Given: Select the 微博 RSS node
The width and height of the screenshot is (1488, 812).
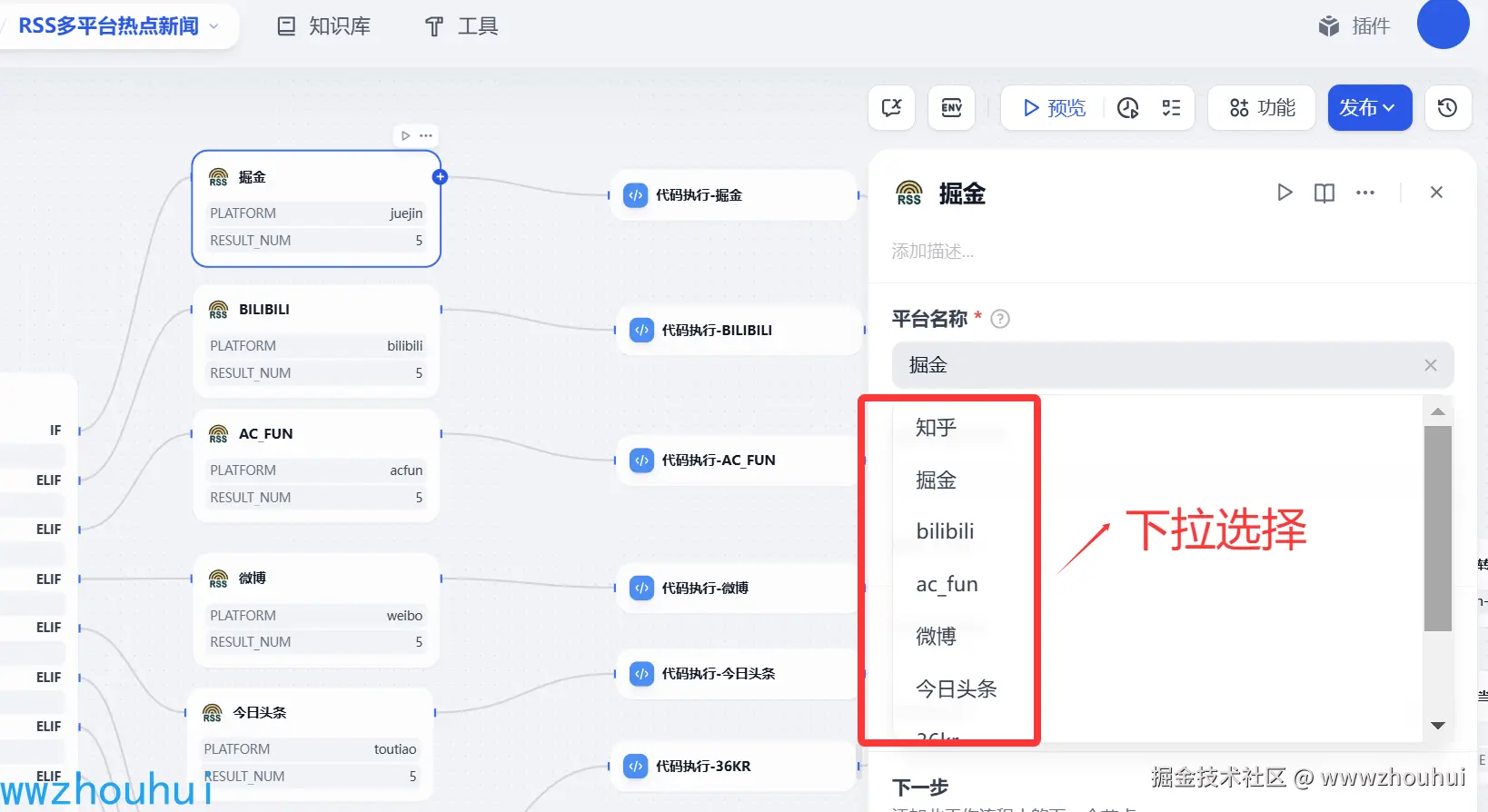Looking at the screenshot, I should click(316, 609).
